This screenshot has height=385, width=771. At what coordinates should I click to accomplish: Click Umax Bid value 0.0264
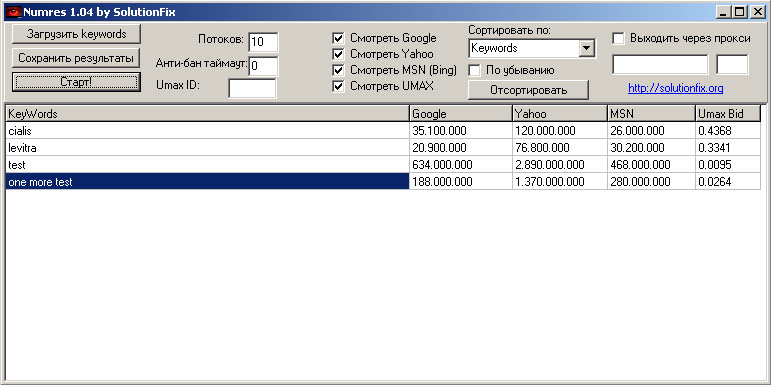pos(714,182)
